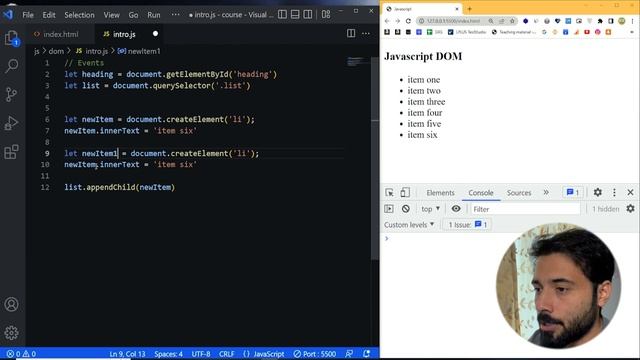Click Spaces: 4 indentation setting
Screen dimensions: 640x360
[168, 354]
